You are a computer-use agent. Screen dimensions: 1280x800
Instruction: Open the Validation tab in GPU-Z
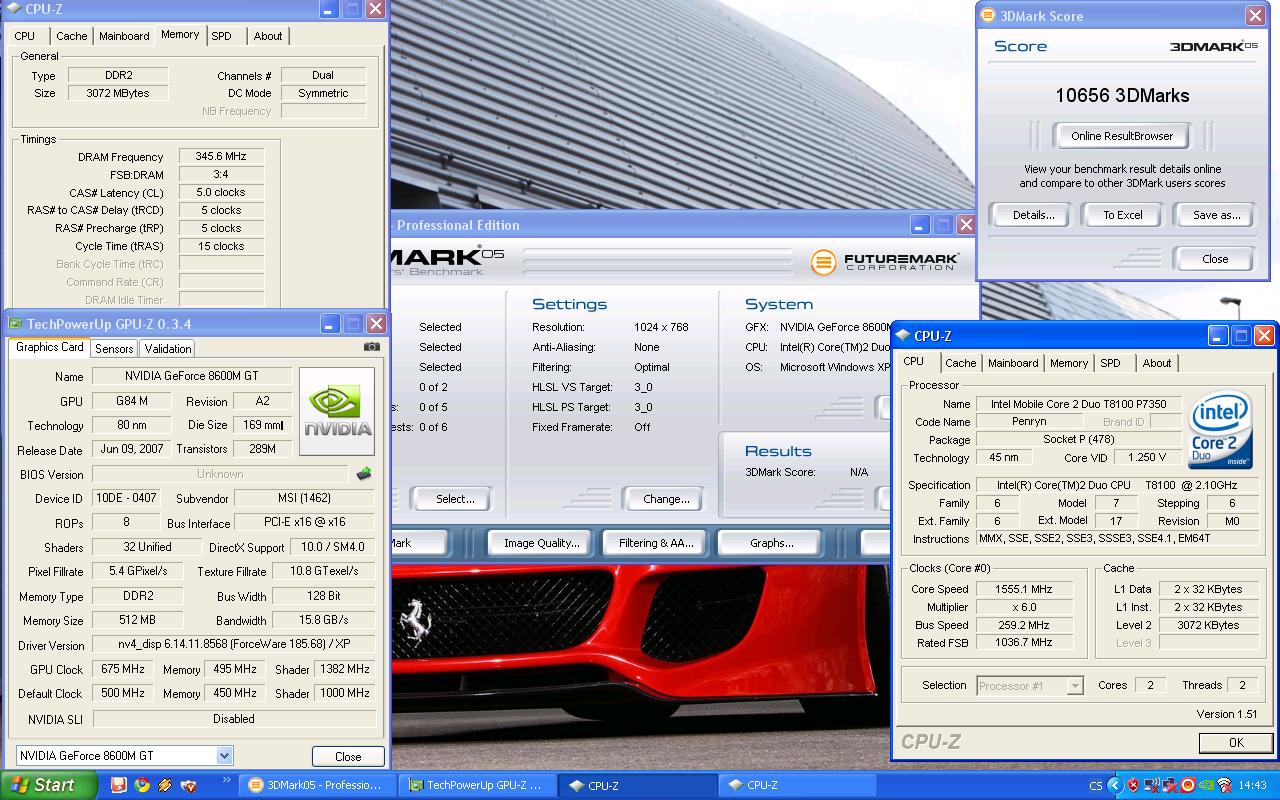(168, 349)
